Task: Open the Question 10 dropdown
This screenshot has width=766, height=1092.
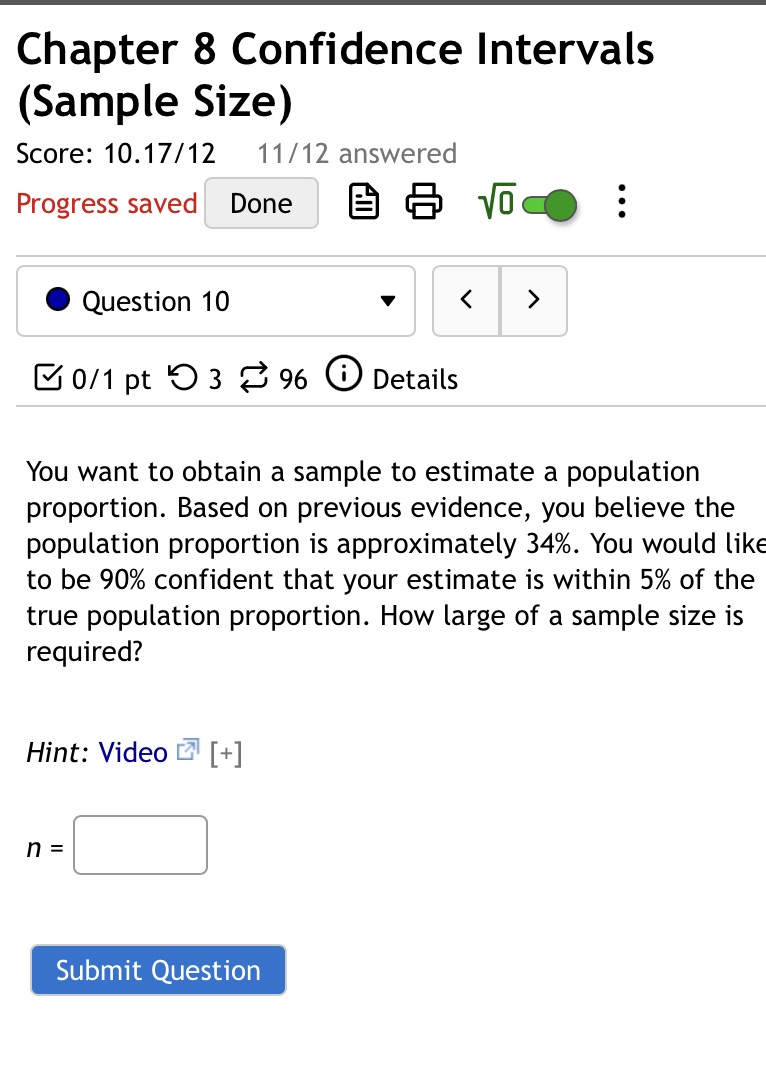Action: tap(386, 300)
